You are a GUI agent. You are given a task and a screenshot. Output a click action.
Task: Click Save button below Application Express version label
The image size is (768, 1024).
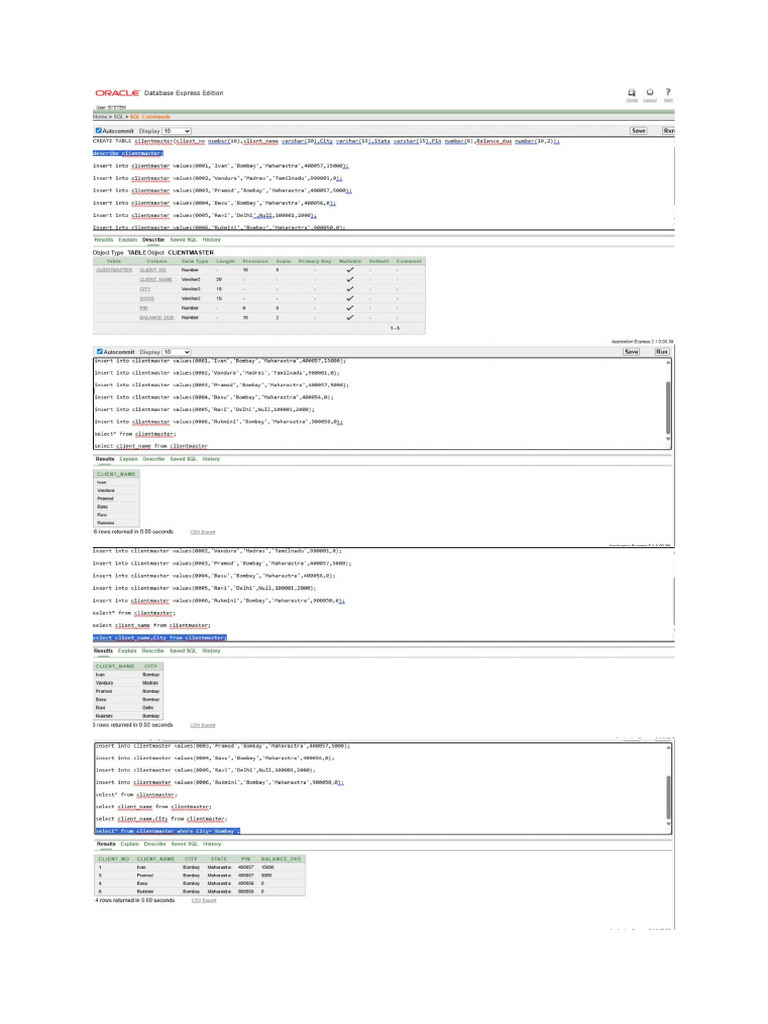[632, 351]
